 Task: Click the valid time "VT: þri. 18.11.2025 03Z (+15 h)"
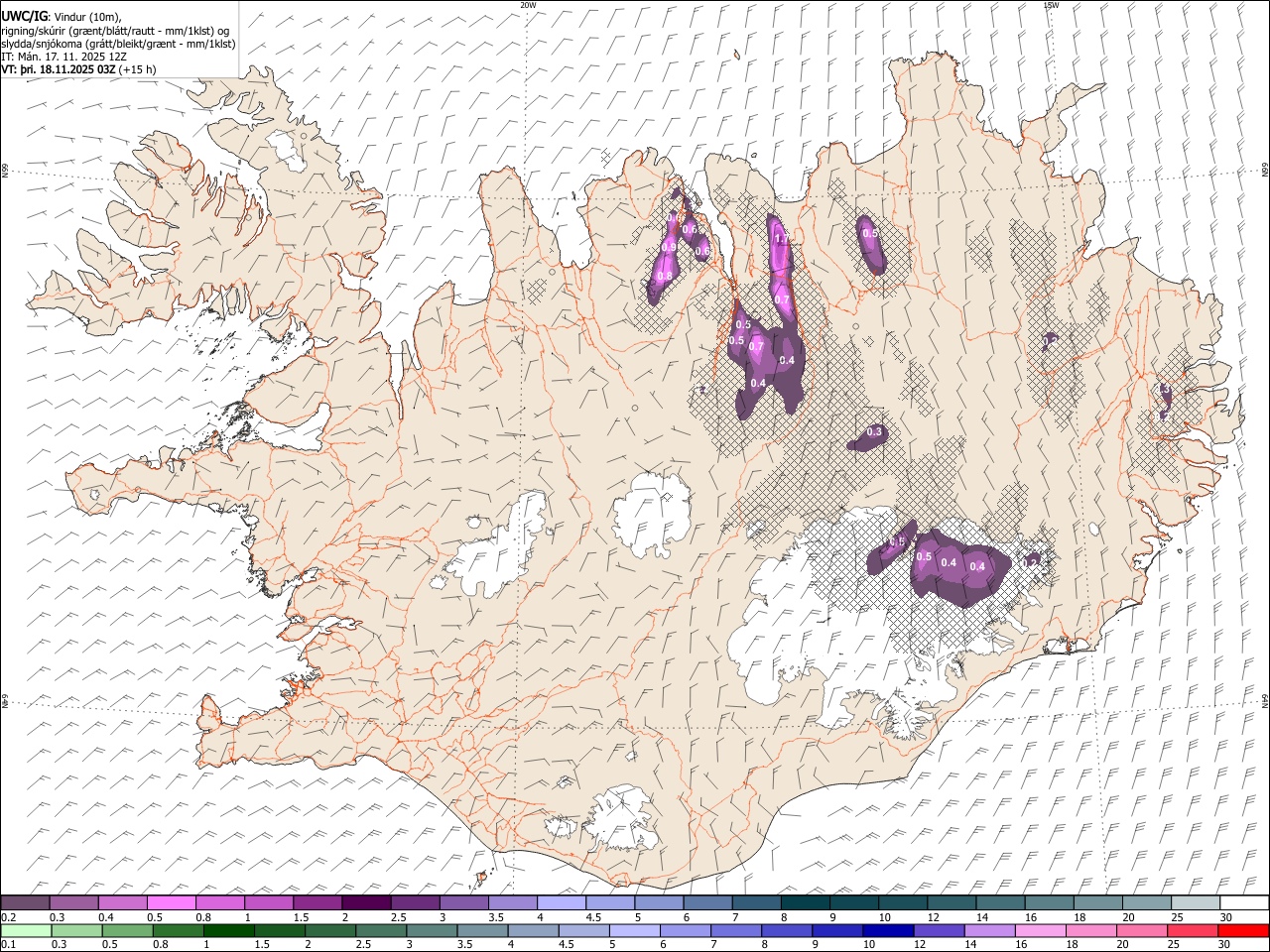78,69
